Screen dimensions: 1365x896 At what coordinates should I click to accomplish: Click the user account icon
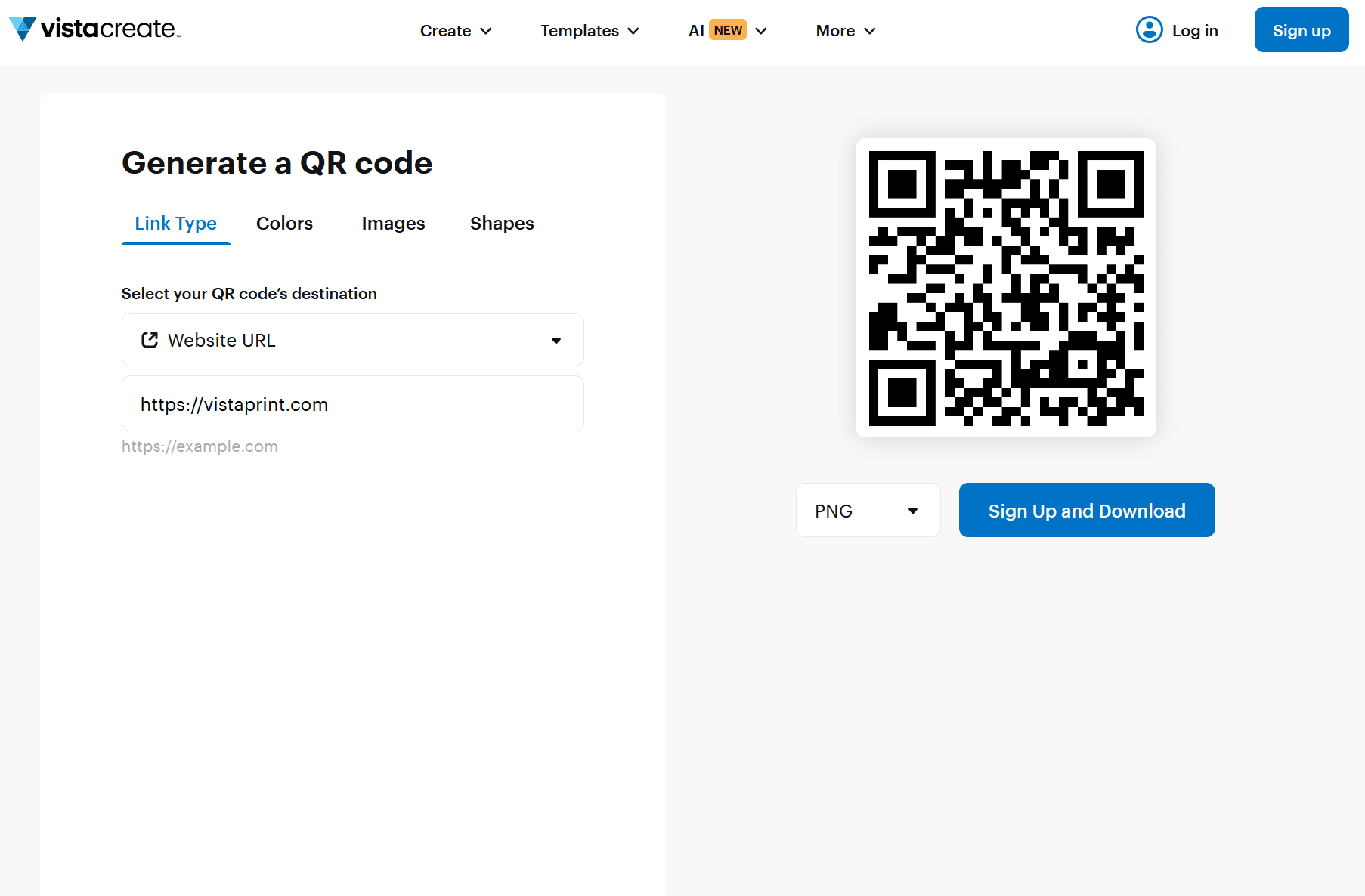click(x=1148, y=29)
